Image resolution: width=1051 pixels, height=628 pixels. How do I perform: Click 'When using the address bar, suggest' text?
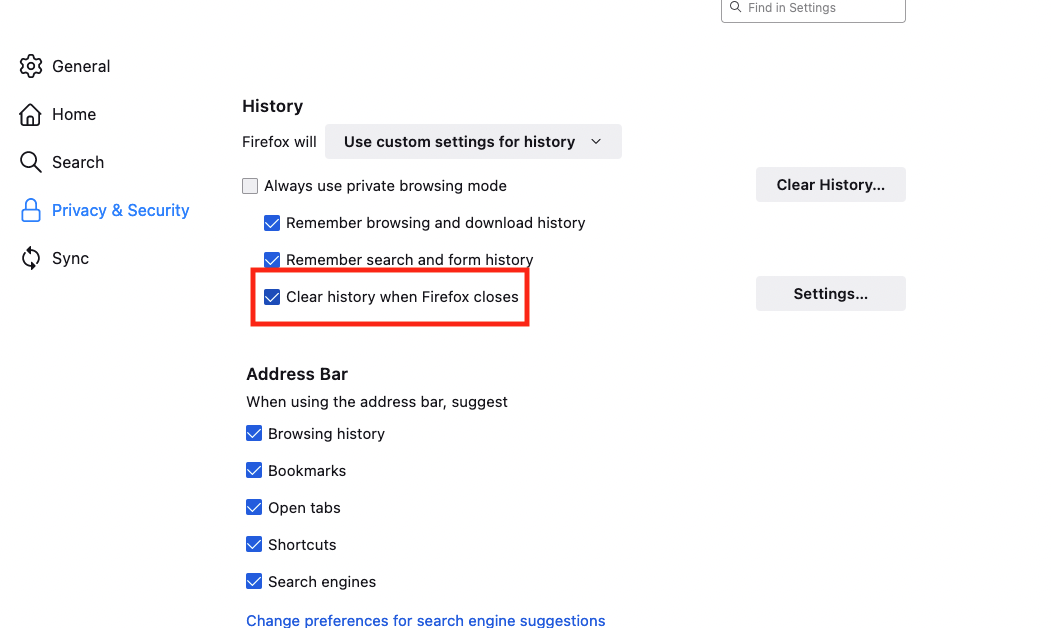(377, 402)
